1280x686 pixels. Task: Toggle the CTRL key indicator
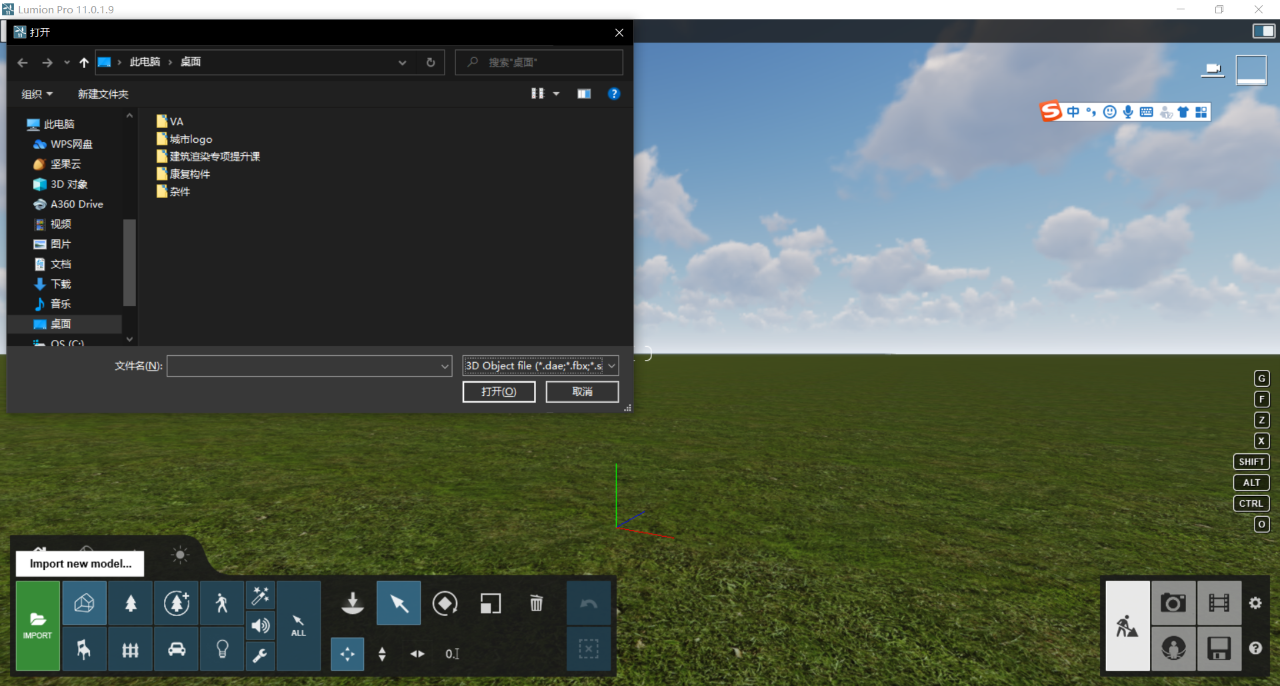[1251, 504]
